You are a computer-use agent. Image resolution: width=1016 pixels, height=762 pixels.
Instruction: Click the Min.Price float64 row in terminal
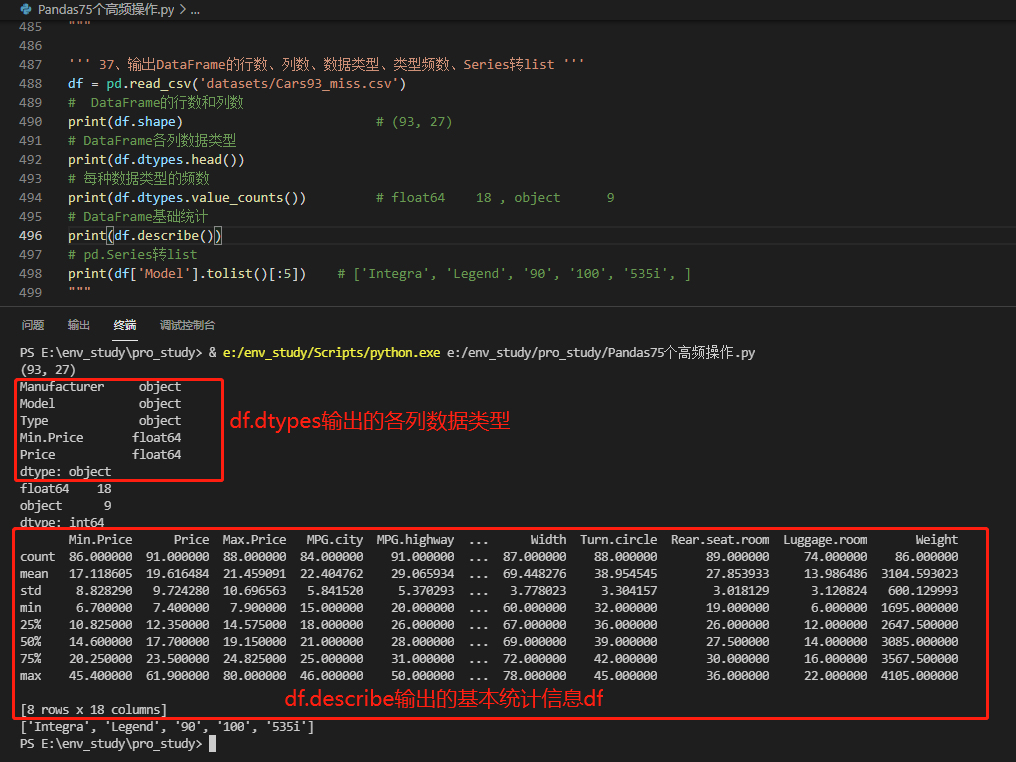[x=100, y=438]
